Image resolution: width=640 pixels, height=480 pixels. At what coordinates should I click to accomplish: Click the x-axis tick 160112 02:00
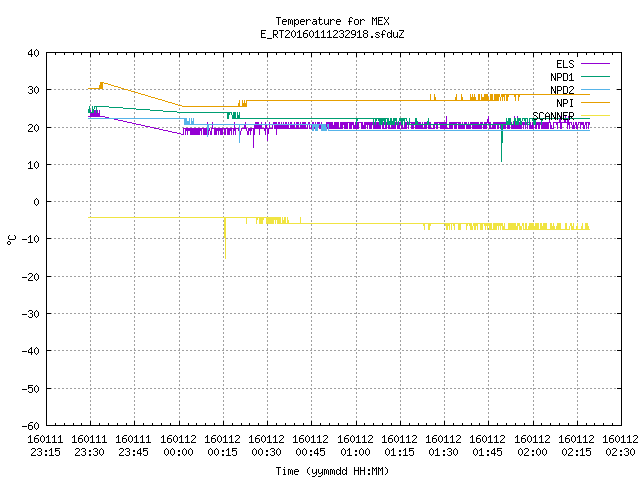pyautogui.click(x=533, y=446)
